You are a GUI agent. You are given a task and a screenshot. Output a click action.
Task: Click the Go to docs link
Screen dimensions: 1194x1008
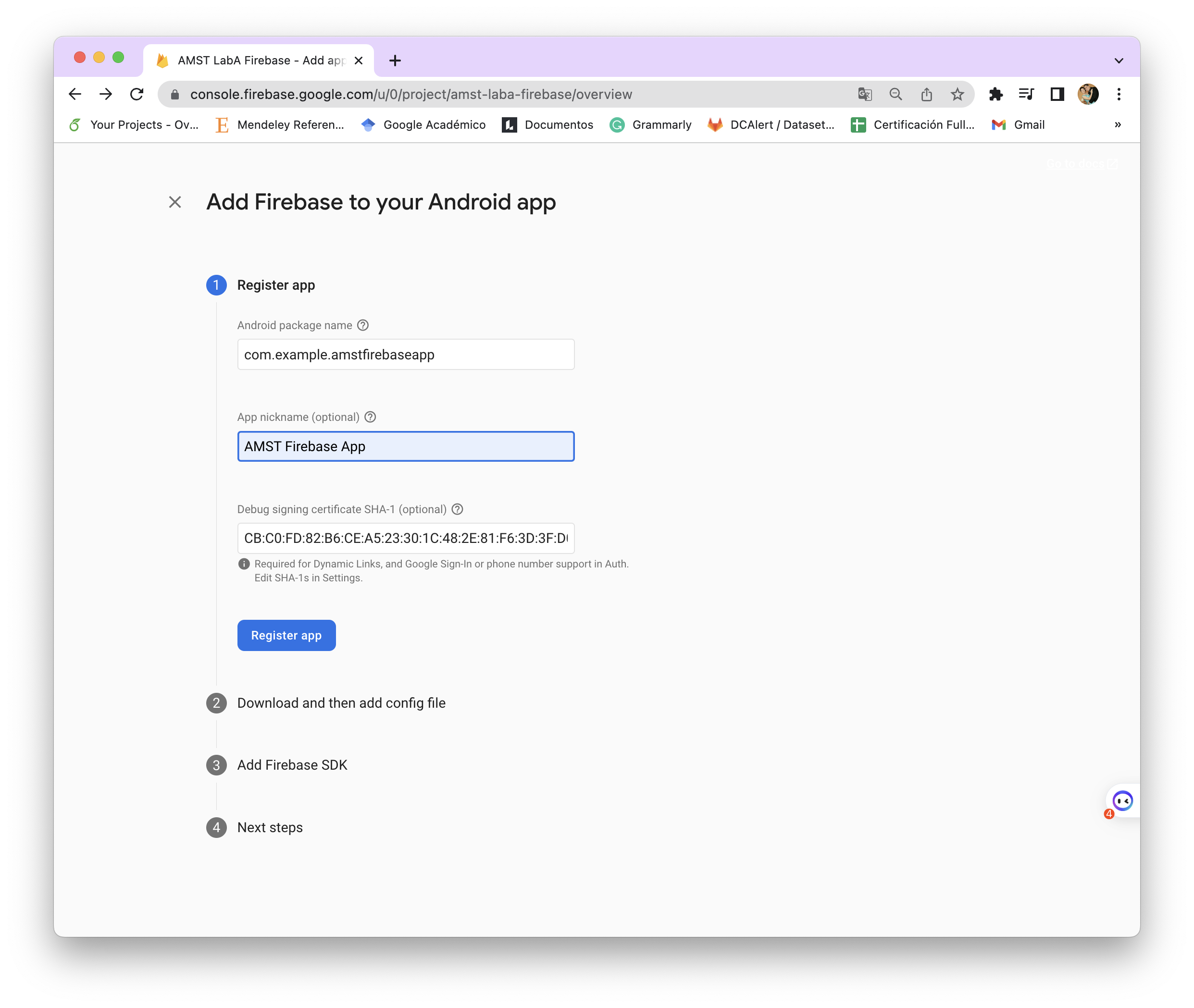click(1082, 164)
